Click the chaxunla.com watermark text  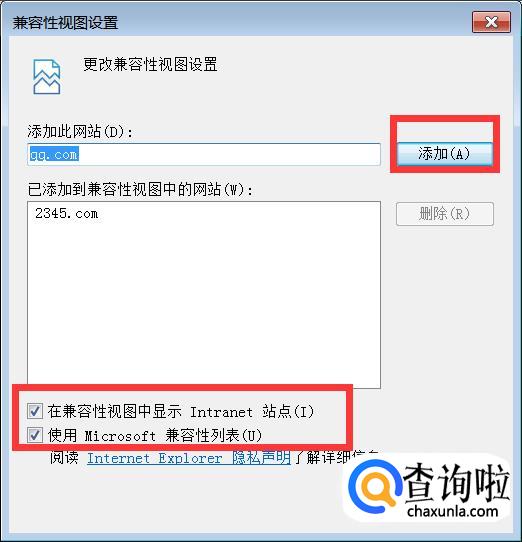coord(453,512)
